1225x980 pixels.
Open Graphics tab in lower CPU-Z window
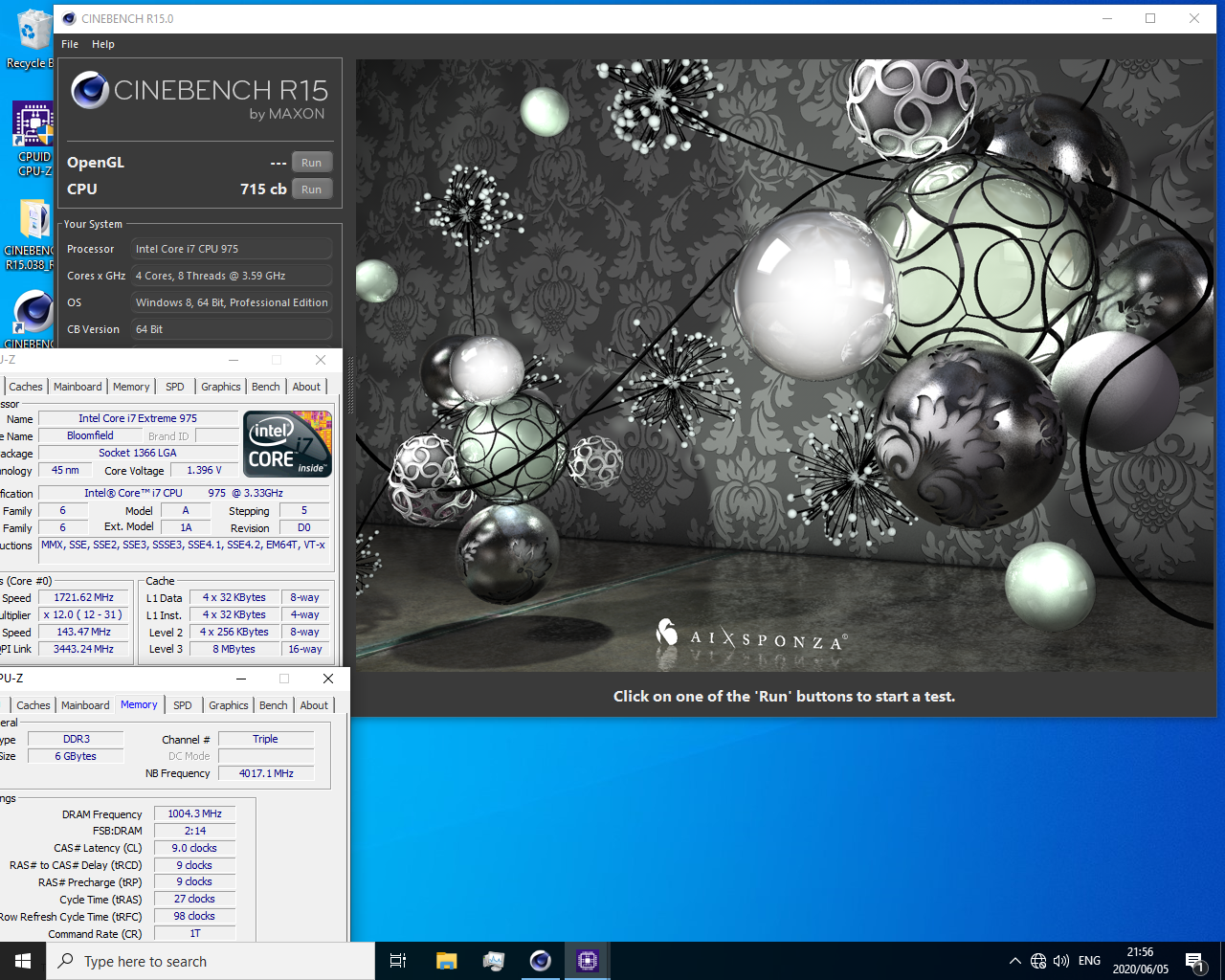[229, 705]
